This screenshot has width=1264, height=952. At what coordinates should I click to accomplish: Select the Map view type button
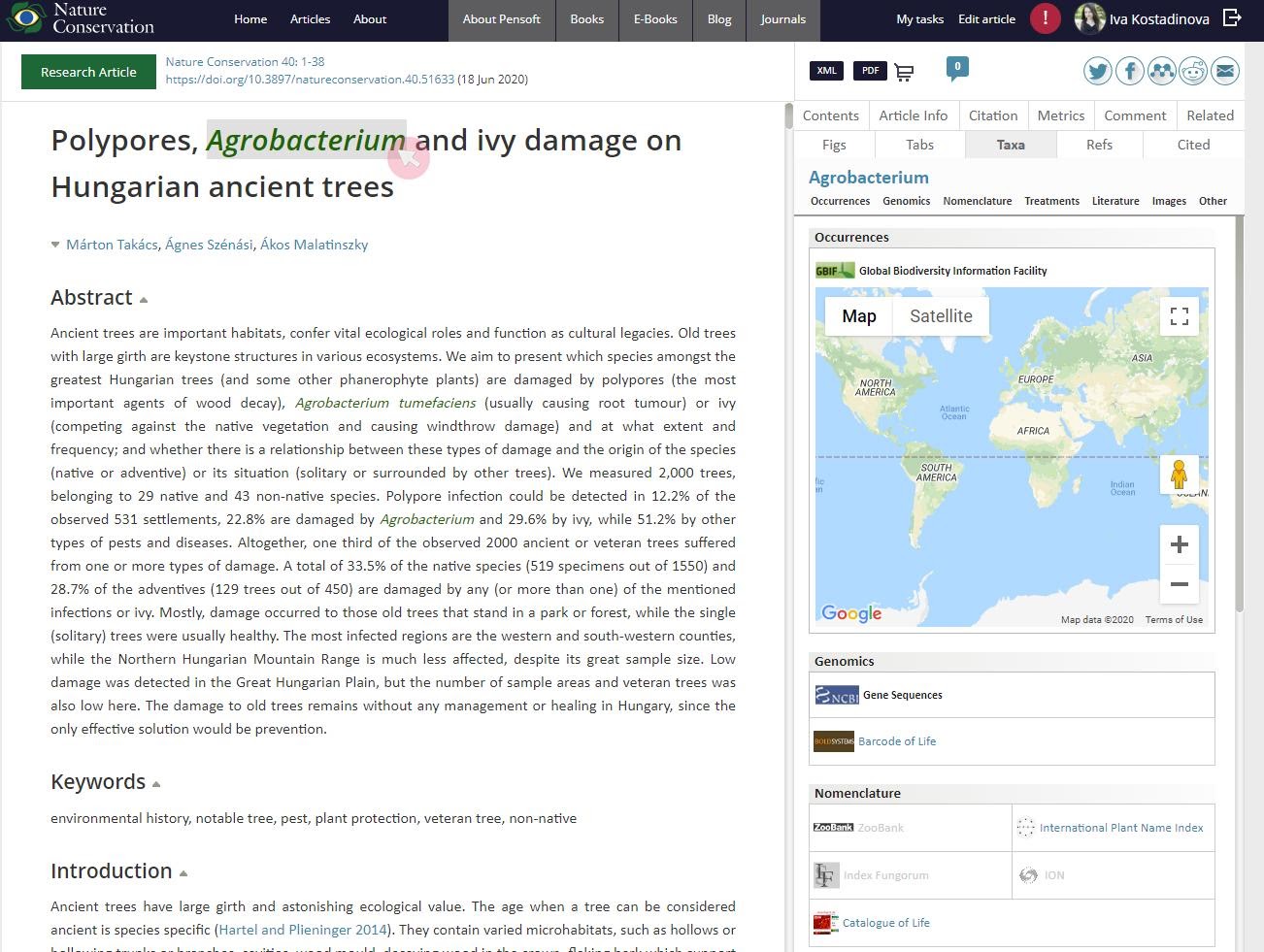click(x=858, y=316)
